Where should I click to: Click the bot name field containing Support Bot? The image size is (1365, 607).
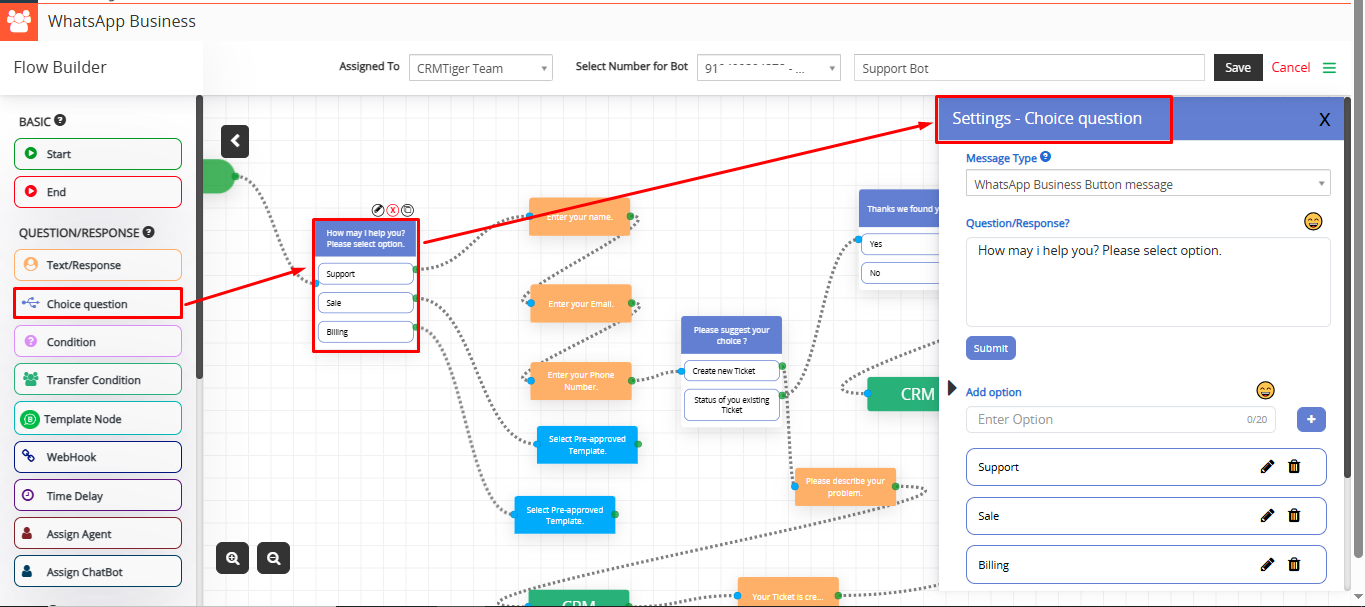[x=1029, y=68]
